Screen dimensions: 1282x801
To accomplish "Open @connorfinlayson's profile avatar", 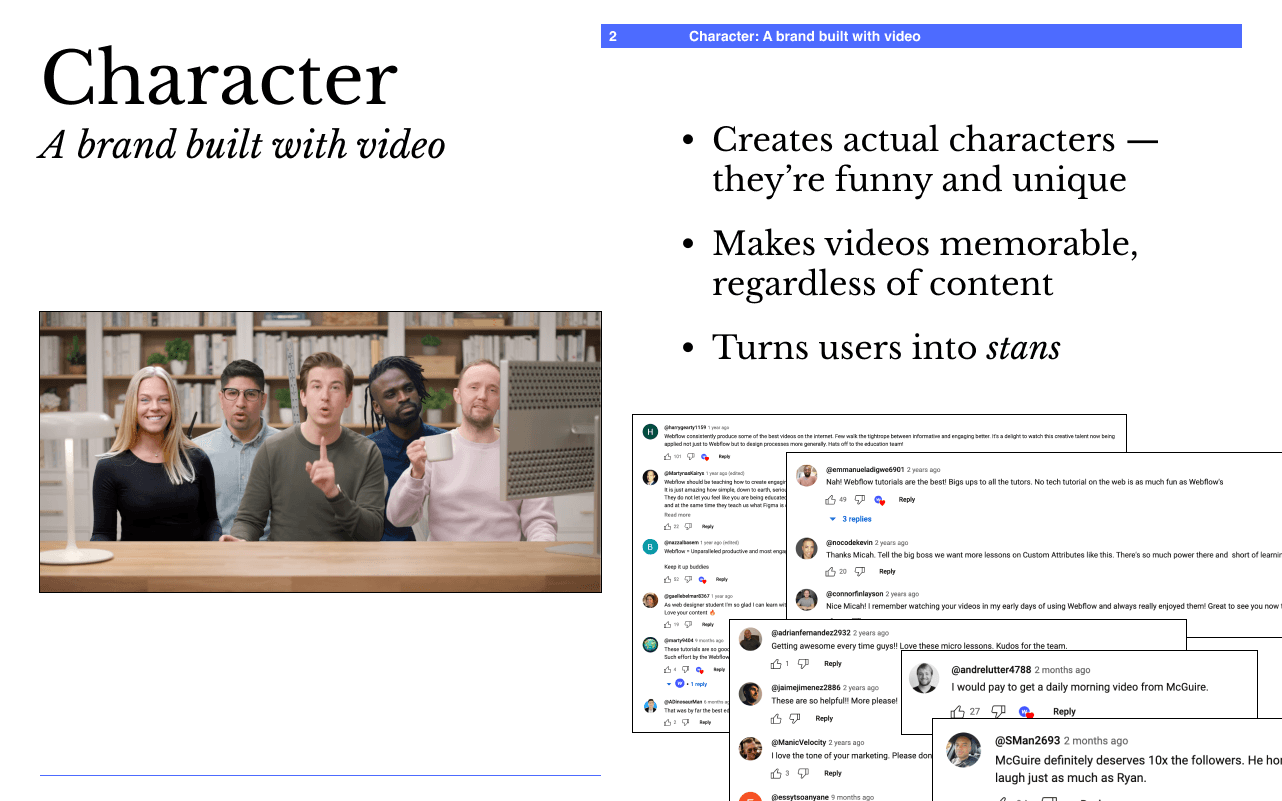I will click(806, 600).
